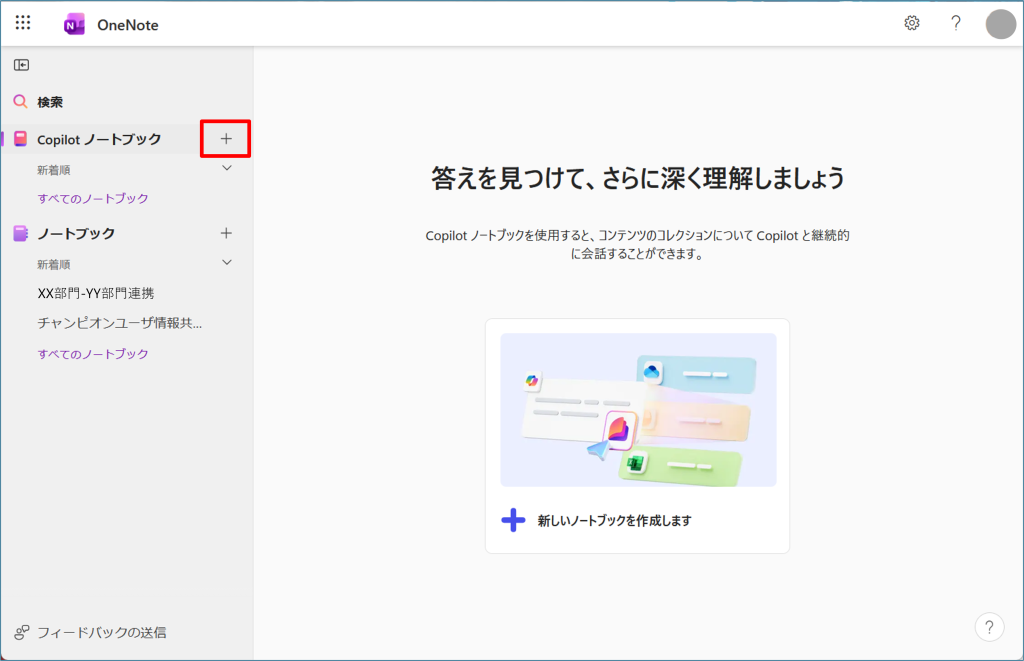The height and width of the screenshot is (661, 1024).
Task: Click 新しいノートブックを作成します
Action: [615, 521]
